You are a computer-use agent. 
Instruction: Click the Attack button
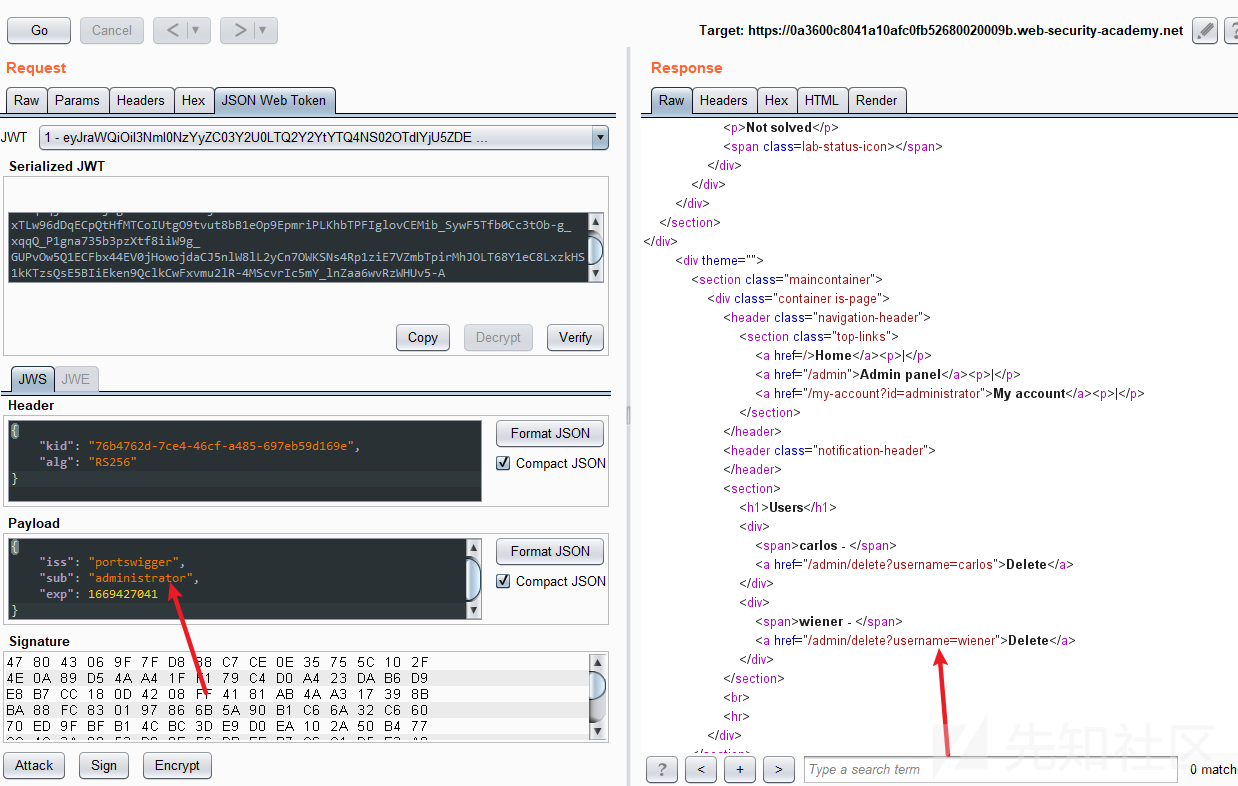[x=34, y=765]
